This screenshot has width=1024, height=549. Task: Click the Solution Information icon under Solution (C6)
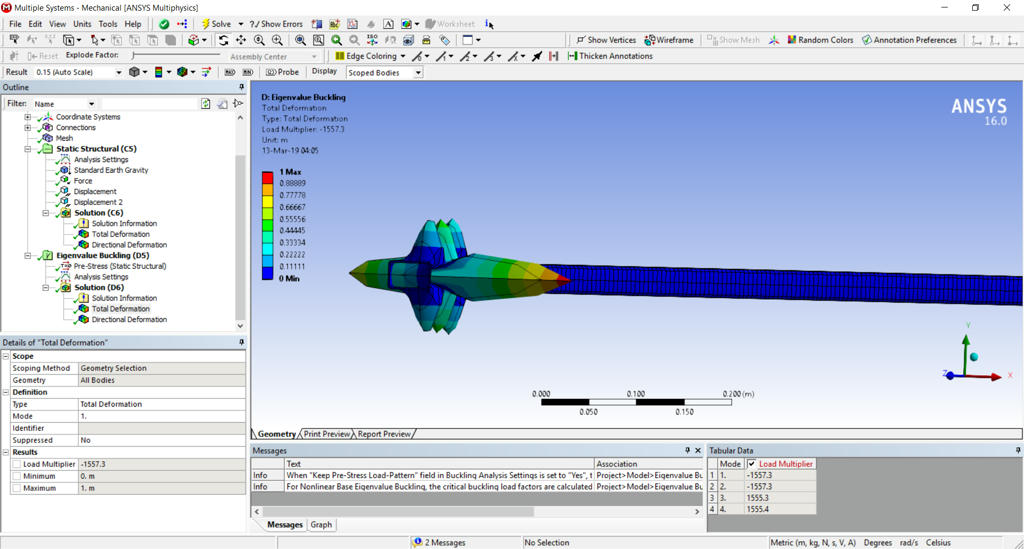(84, 223)
